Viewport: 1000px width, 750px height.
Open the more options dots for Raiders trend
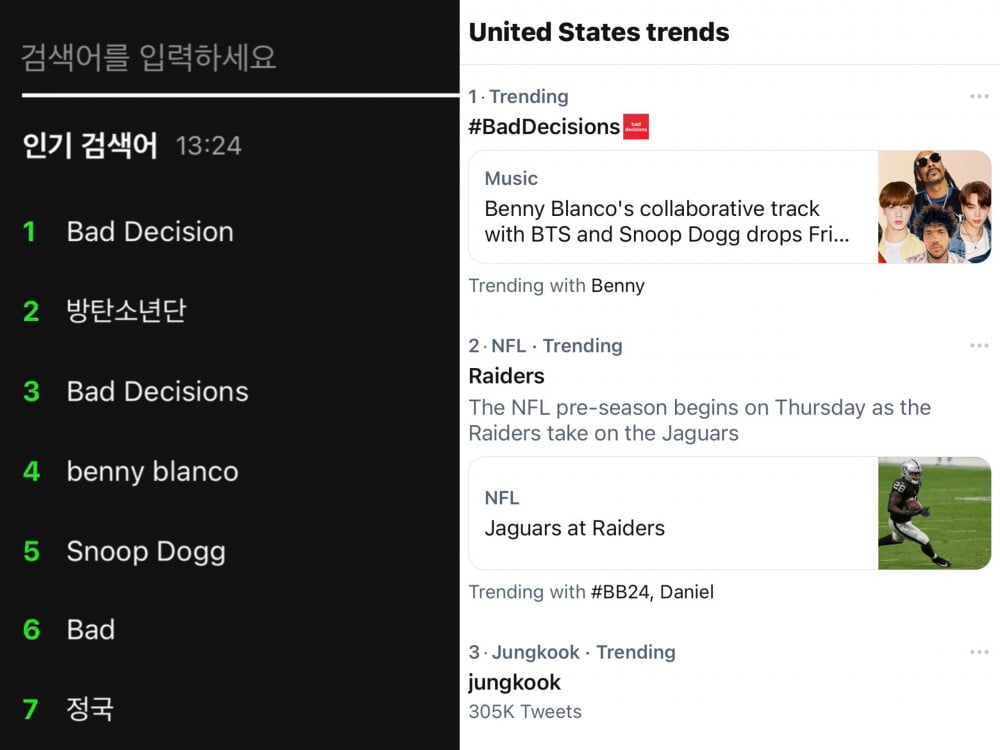(x=979, y=346)
